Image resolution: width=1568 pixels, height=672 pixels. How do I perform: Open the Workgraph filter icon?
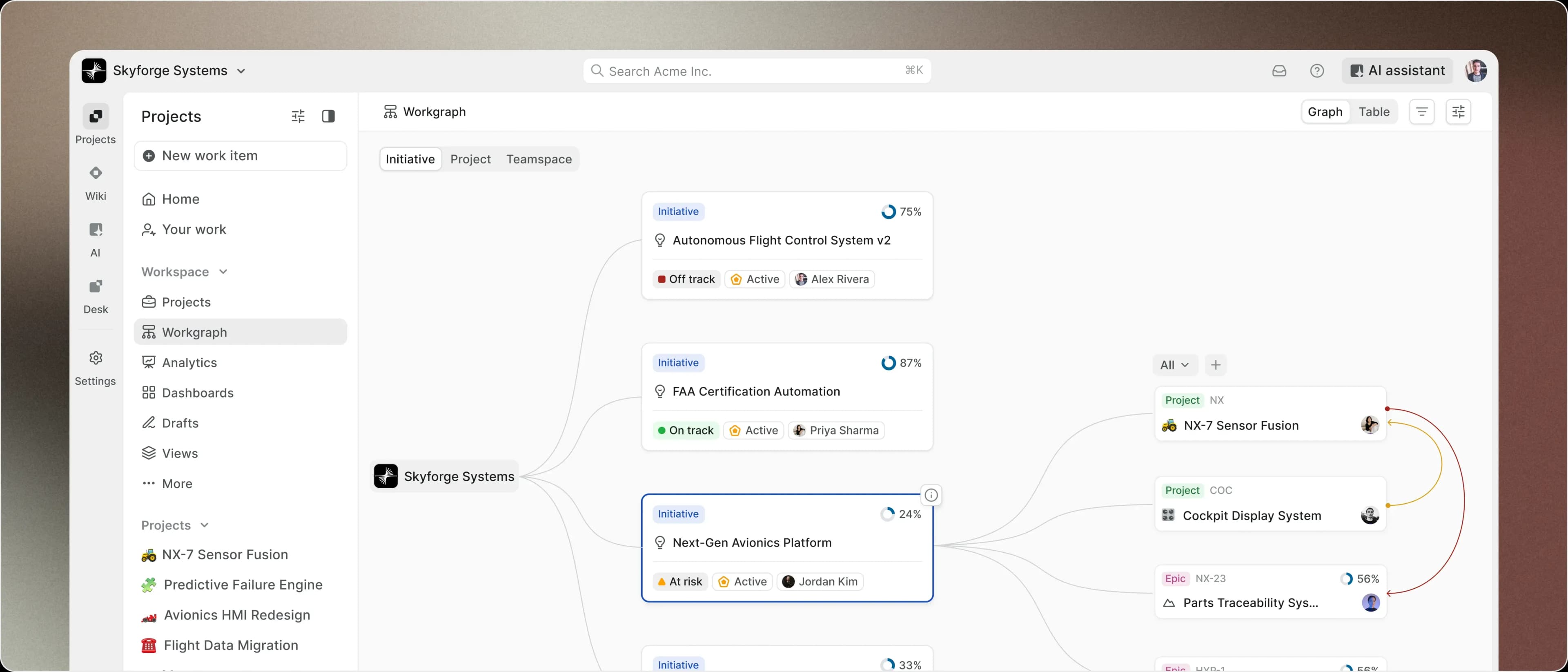point(1422,112)
